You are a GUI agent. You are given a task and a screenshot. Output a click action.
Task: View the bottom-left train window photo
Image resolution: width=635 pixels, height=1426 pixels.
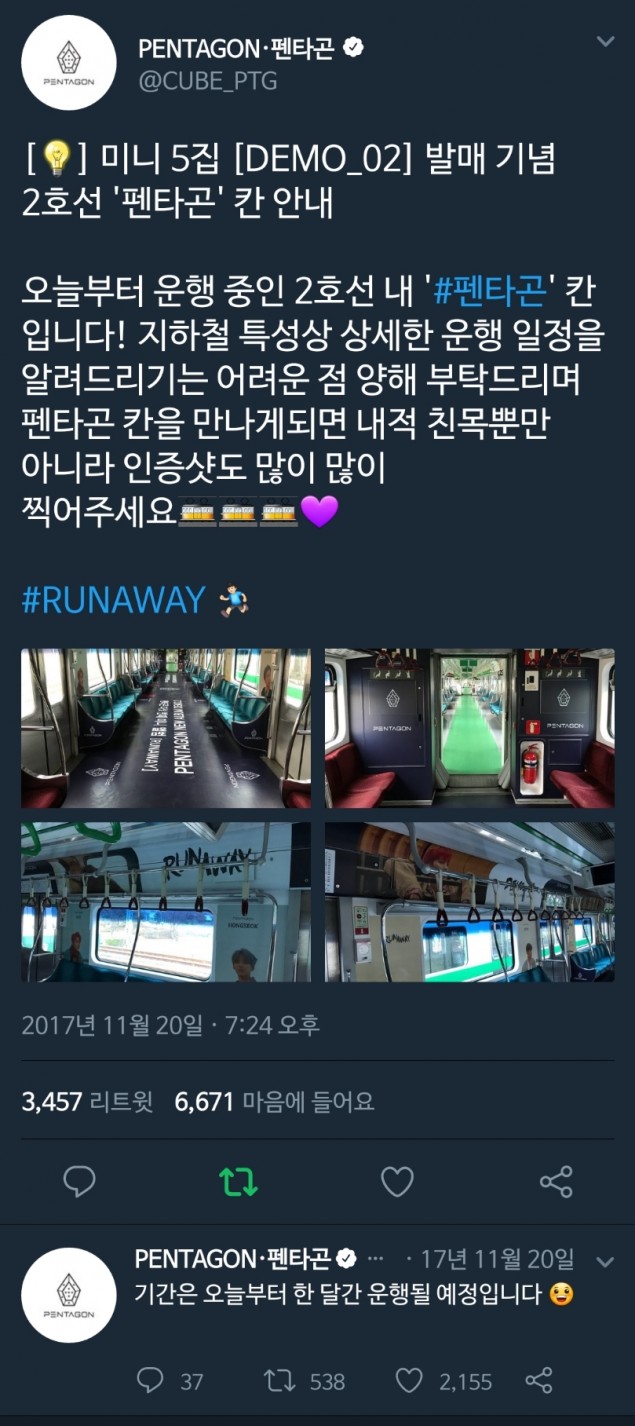[166, 902]
